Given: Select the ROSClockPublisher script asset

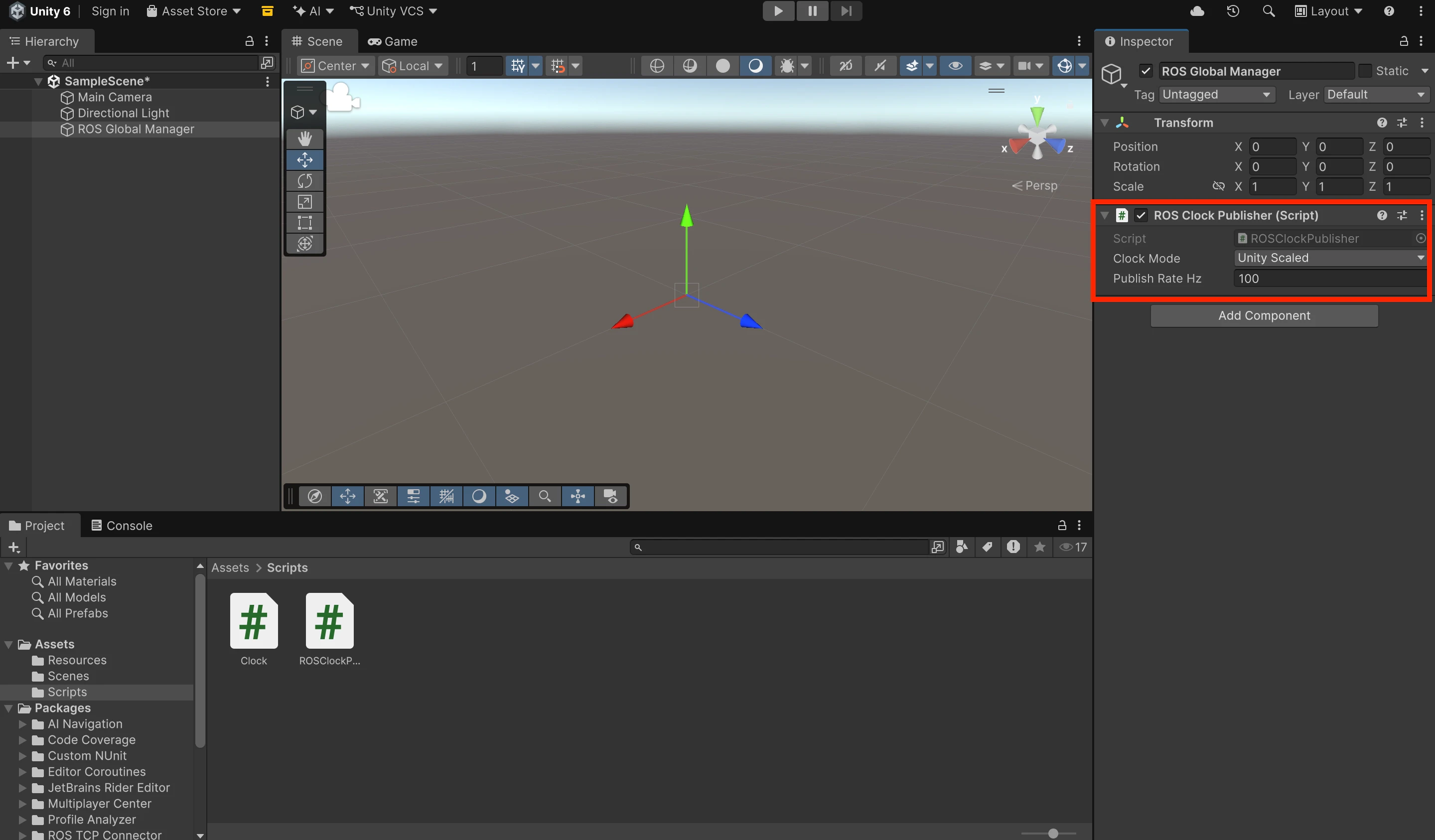Looking at the screenshot, I should point(330,629).
